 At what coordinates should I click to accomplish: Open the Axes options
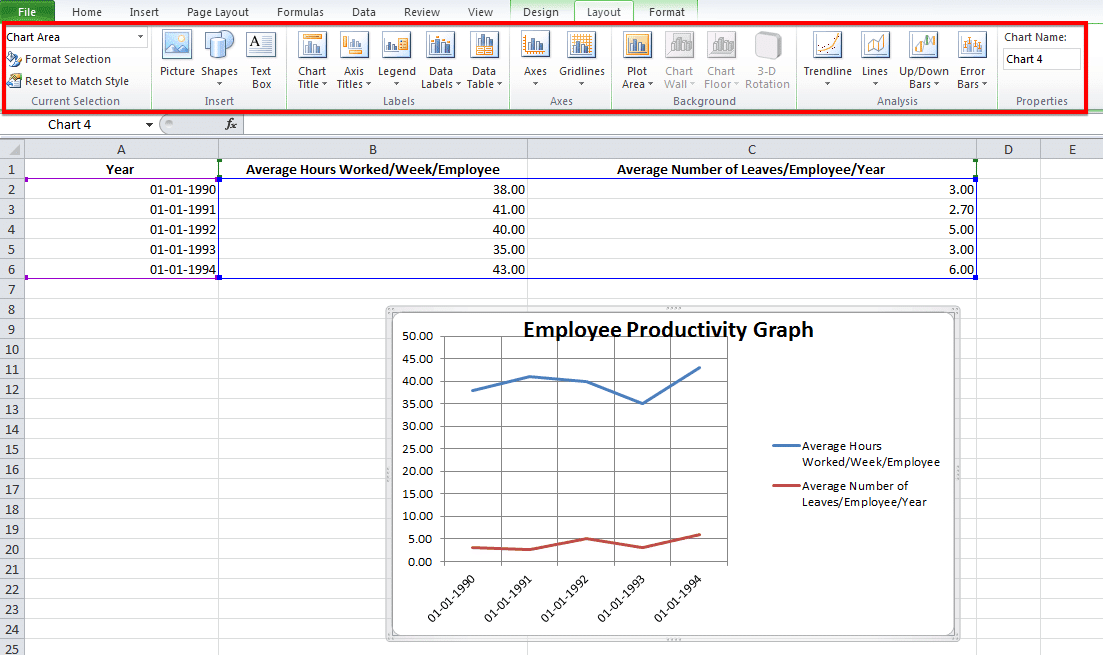point(535,61)
